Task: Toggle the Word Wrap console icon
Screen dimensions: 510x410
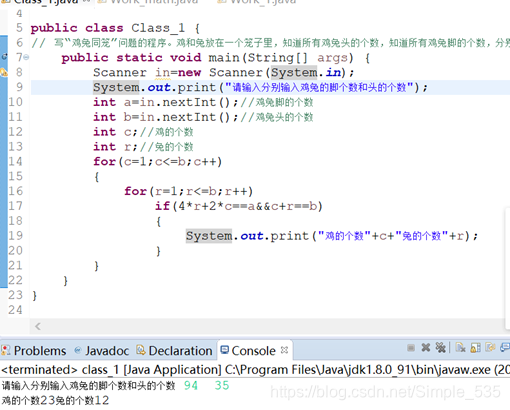Action: [490, 348]
